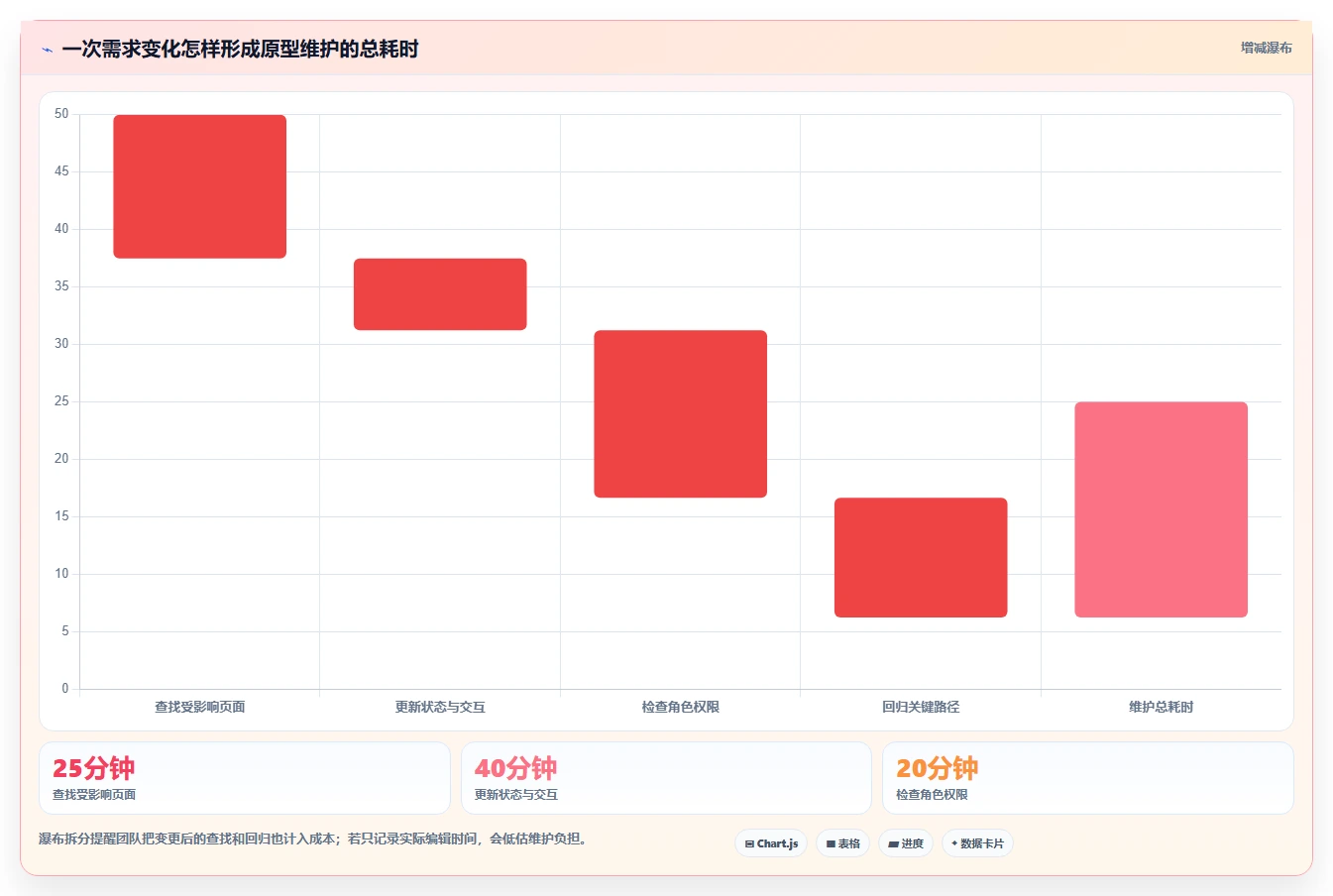Screen dimensions: 1333x896
Task: Click the pink bar above 维护总耗时
Action: 1162,509
